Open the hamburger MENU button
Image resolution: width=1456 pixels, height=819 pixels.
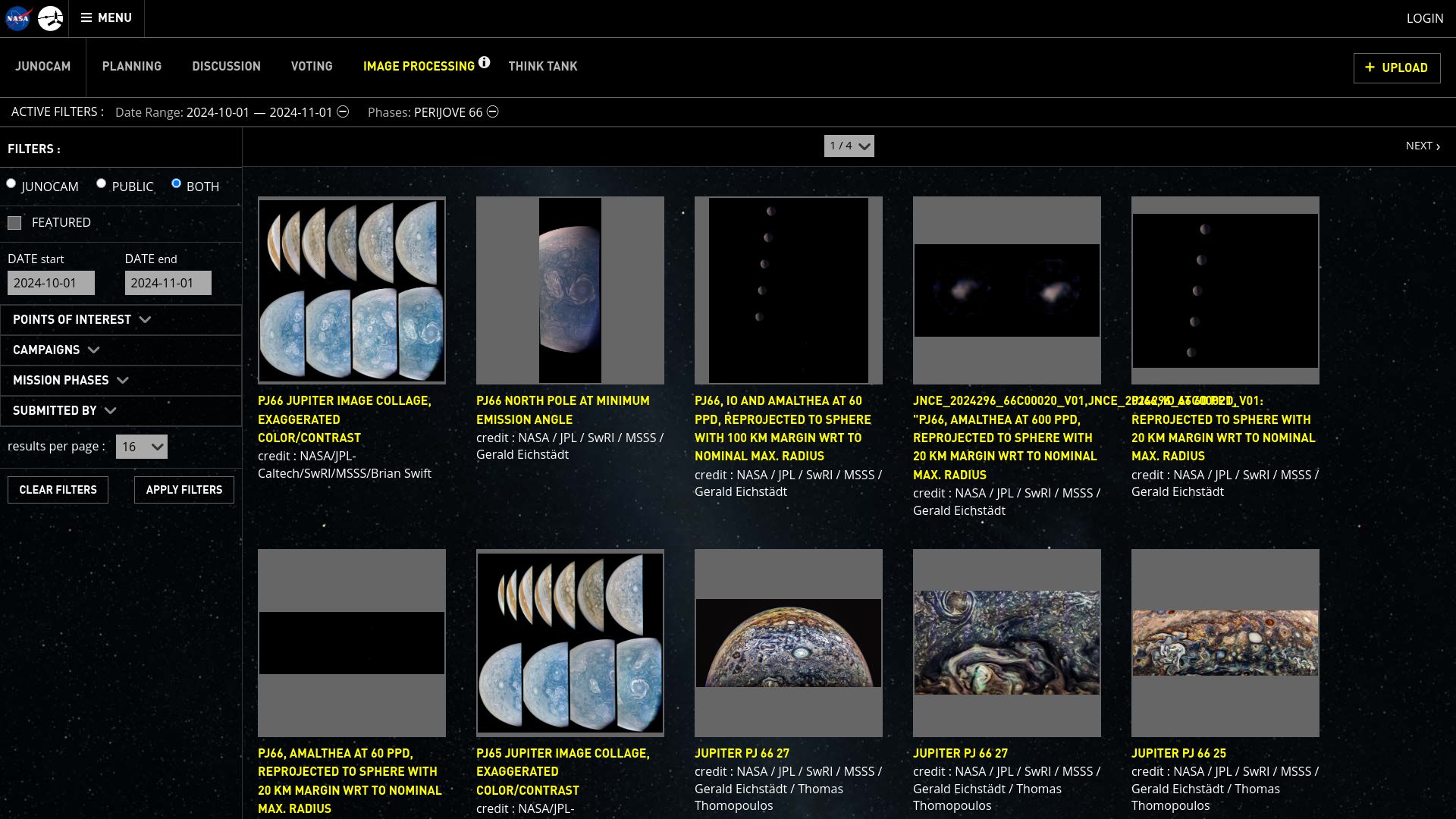click(106, 17)
